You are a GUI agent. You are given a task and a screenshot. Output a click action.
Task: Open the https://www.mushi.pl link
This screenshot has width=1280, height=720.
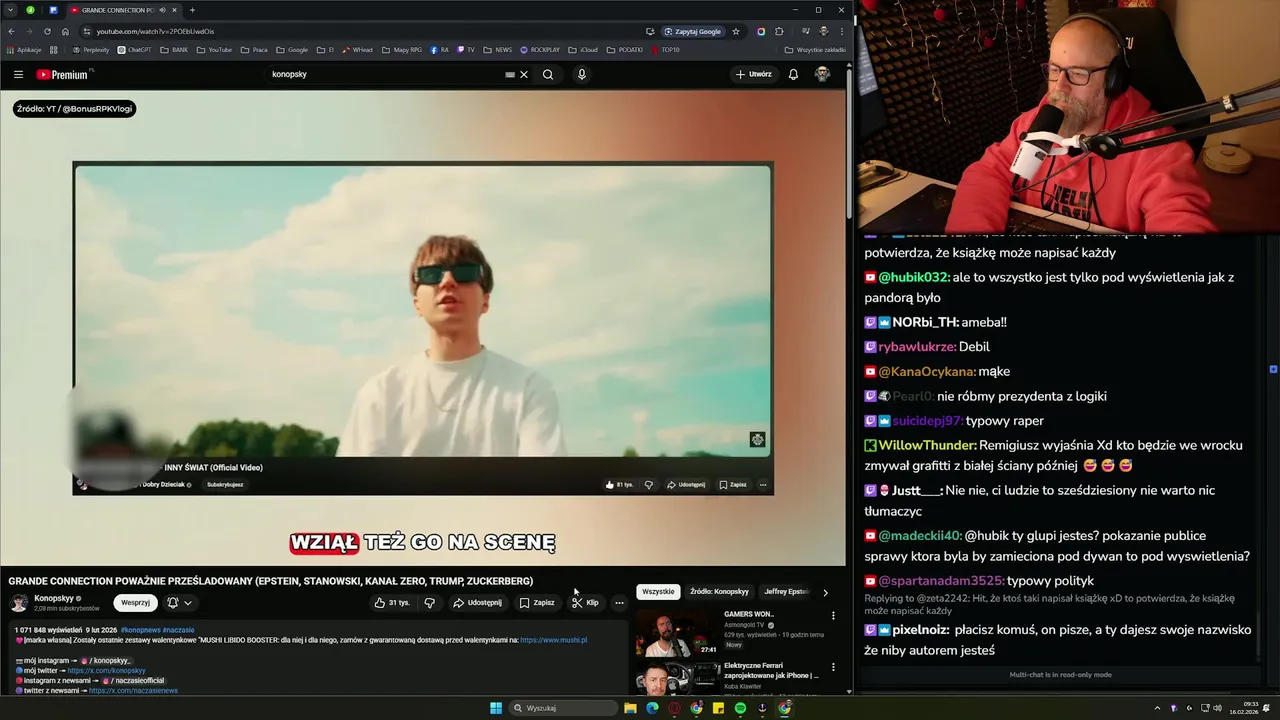(553, 640)
